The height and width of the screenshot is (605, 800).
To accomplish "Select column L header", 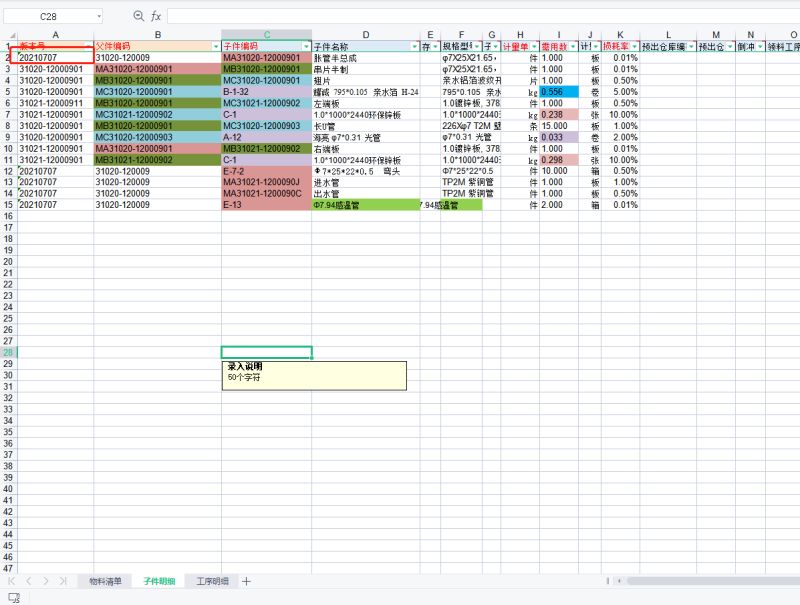I will point(668,35).
